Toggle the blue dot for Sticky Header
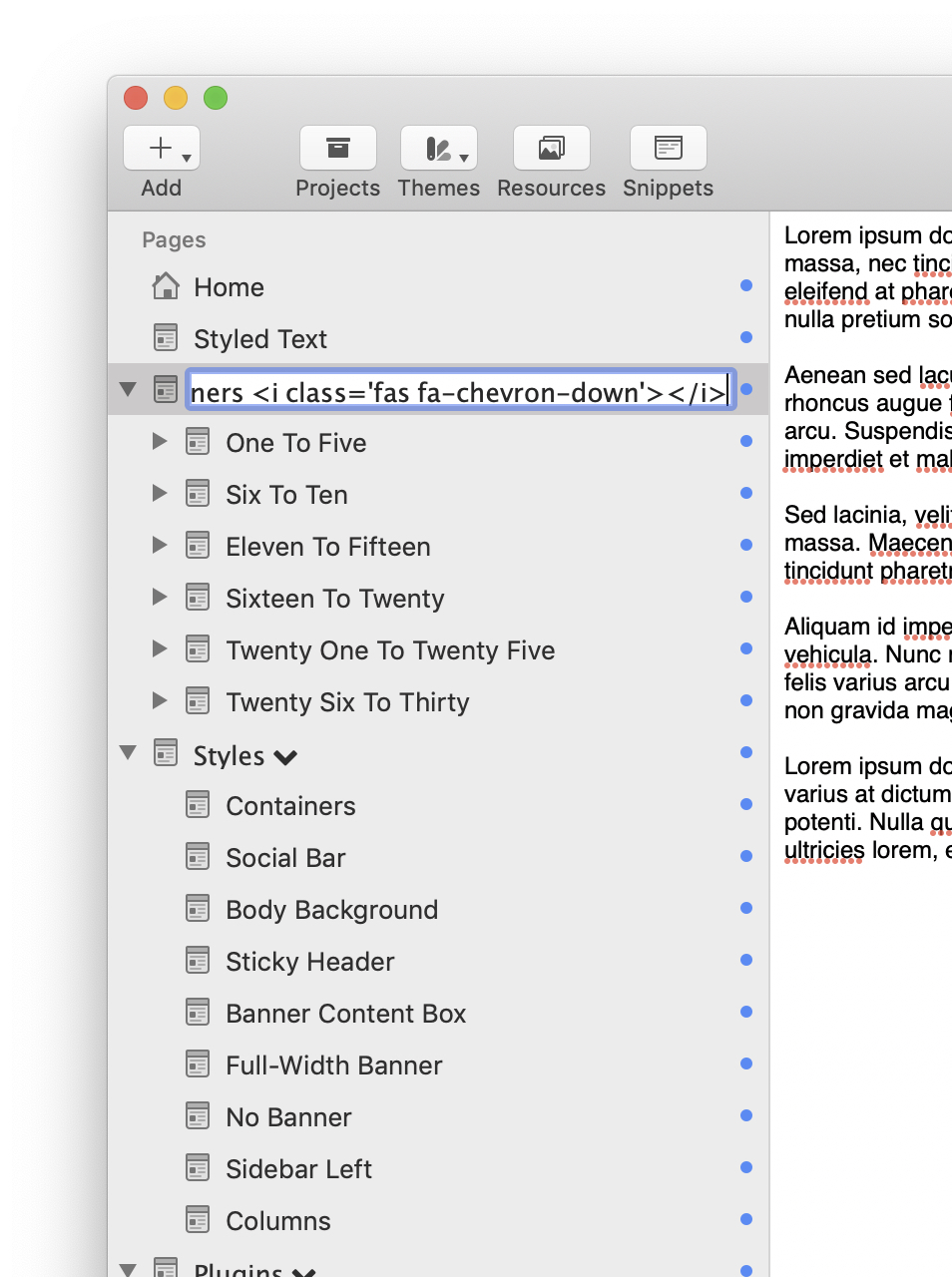 tap(746, 960)
